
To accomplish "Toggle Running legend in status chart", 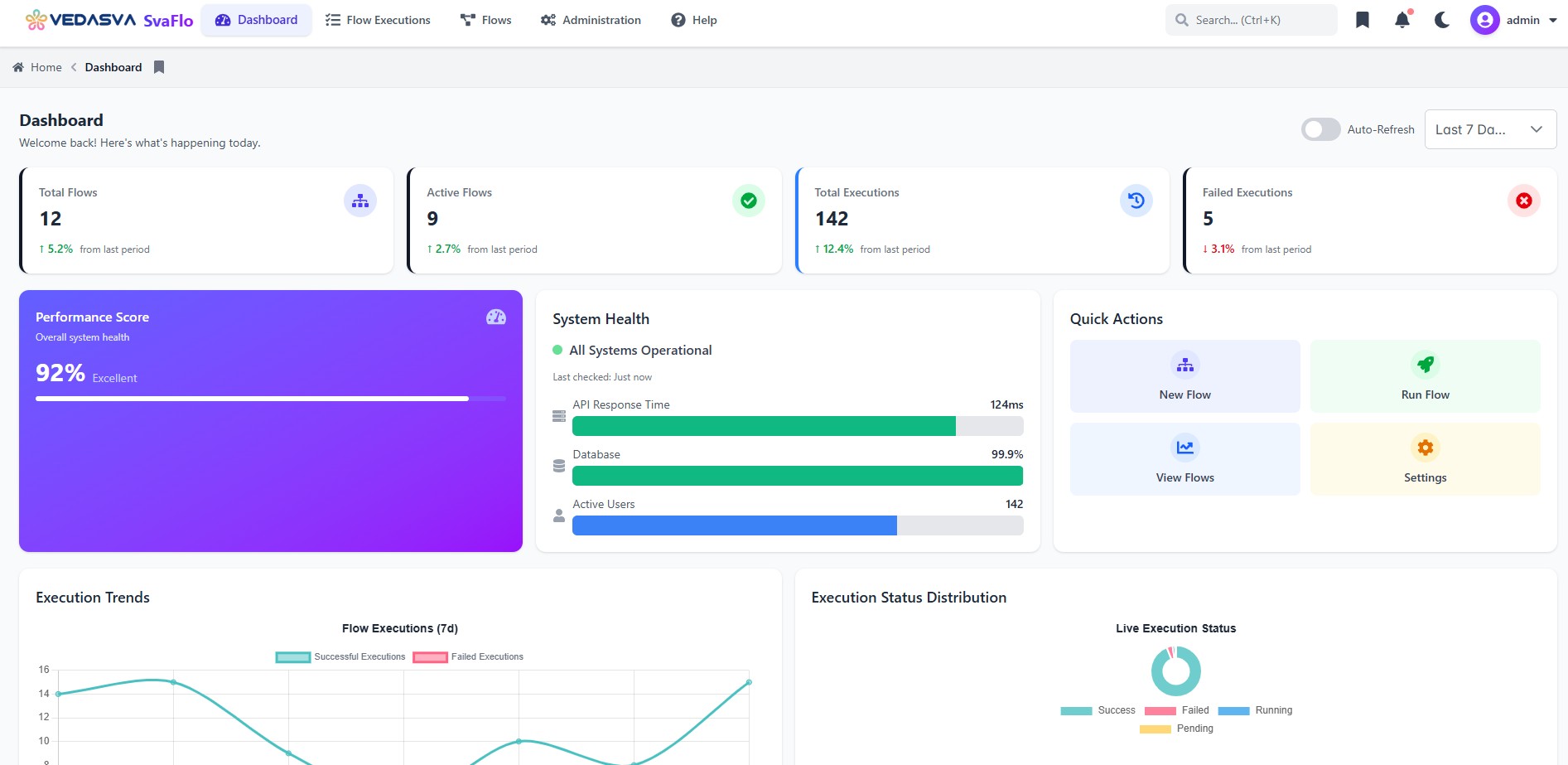I will [x=1256, y=710].
